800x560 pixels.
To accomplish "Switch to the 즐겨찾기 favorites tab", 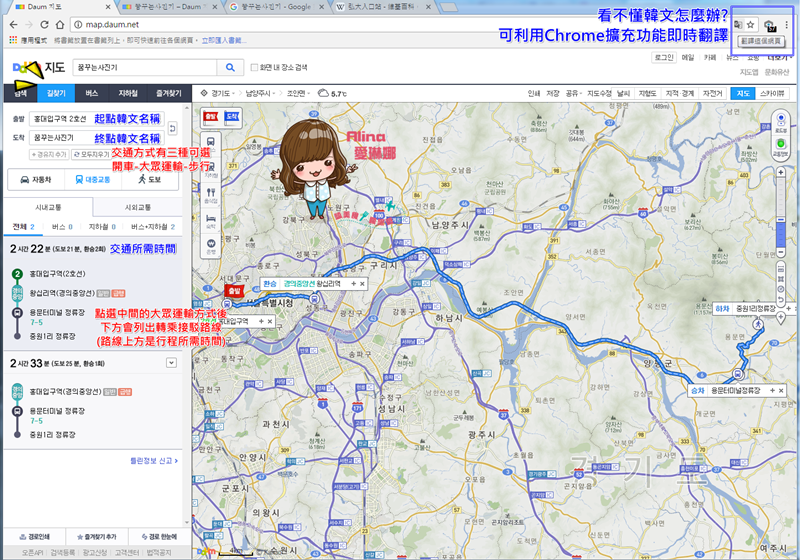I will [x=168, y=93].
